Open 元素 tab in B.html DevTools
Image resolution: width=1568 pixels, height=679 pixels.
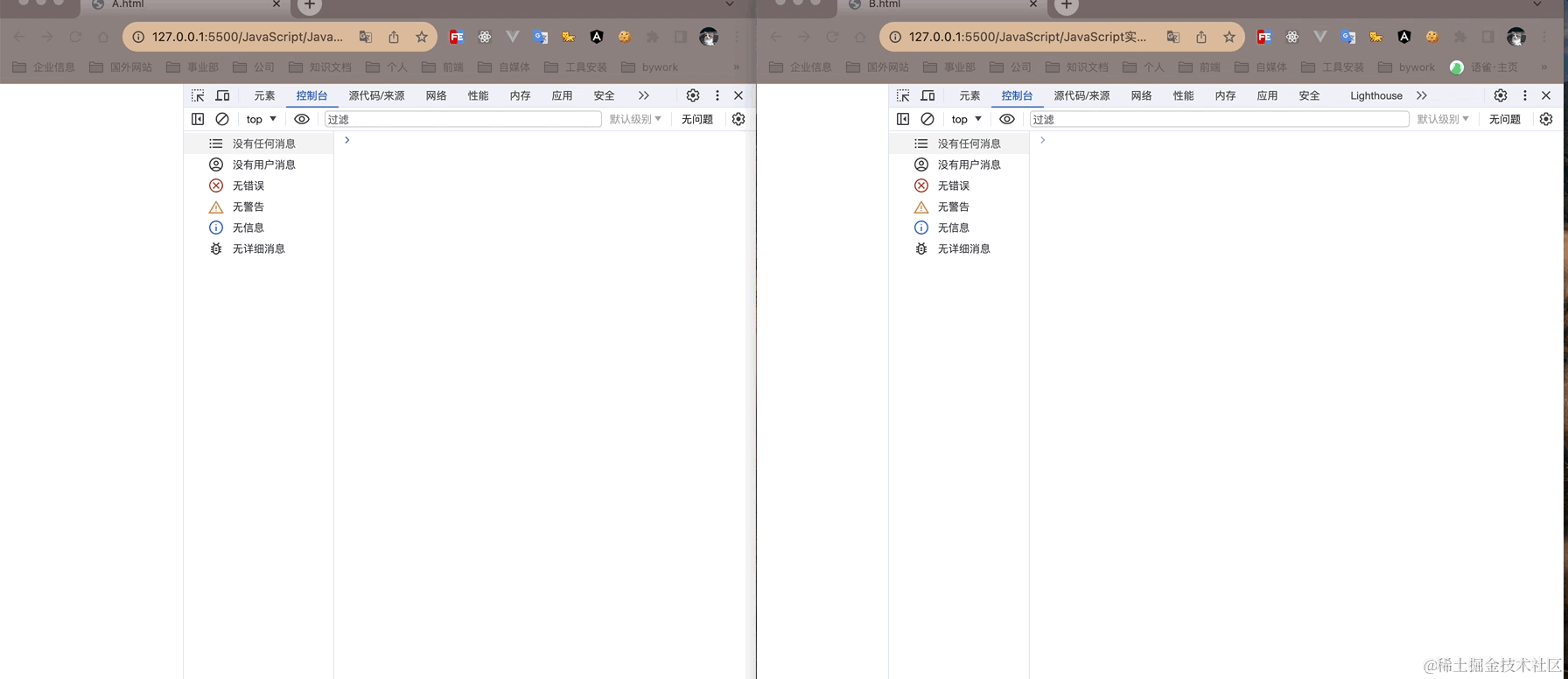click(969, 95)
